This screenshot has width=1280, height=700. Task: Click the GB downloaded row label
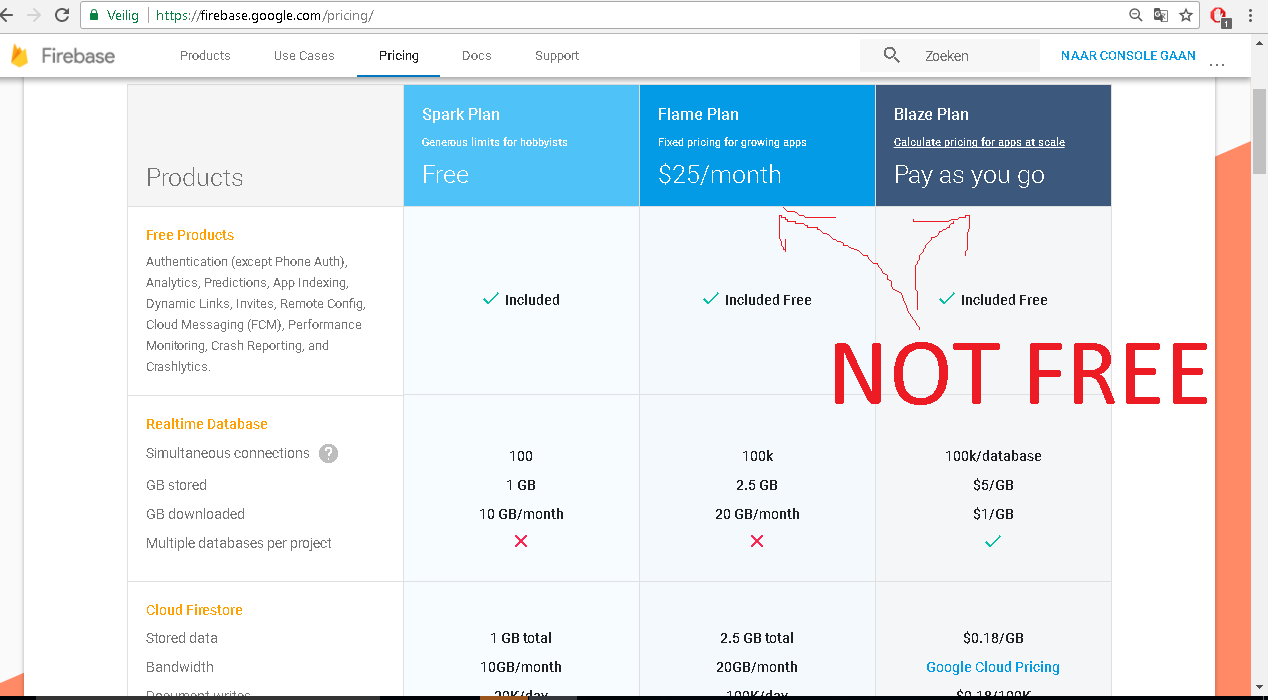tap(195, 514)
